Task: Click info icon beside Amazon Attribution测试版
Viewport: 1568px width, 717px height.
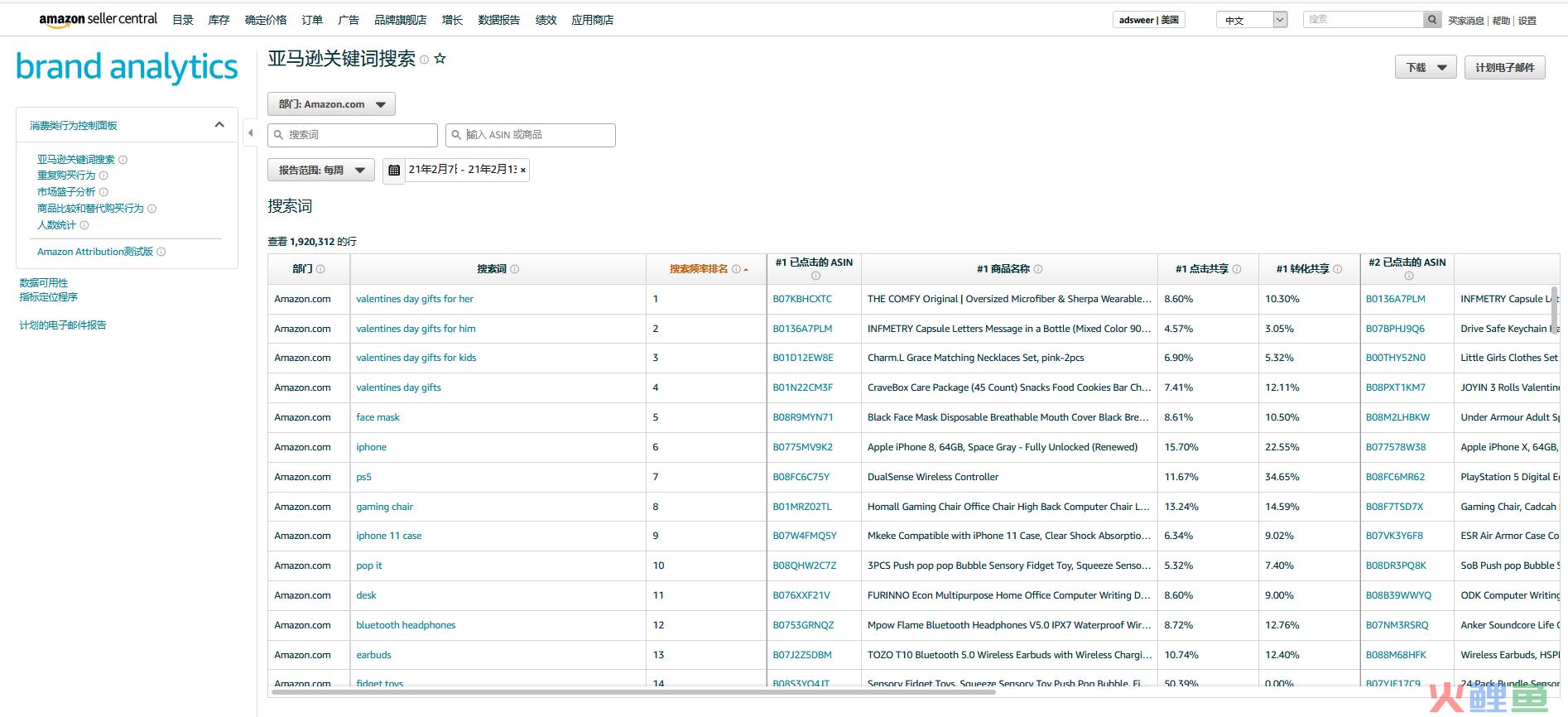Action: [x=161, y=252]
